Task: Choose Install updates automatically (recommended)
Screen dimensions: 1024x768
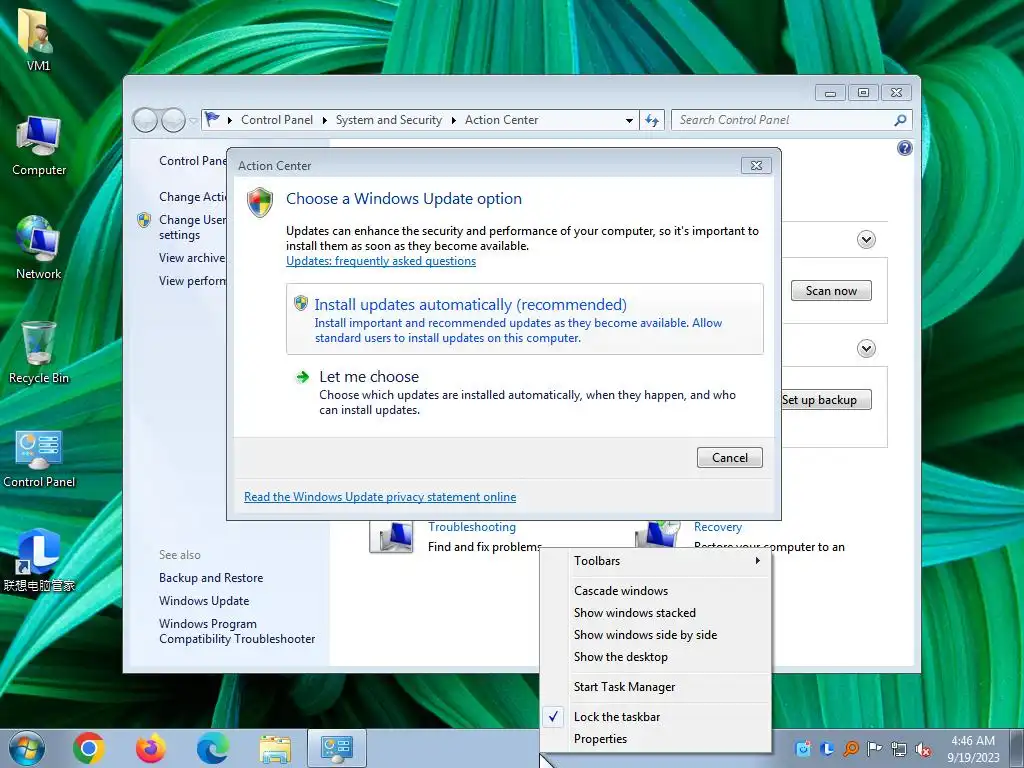Action: point(524,319)
